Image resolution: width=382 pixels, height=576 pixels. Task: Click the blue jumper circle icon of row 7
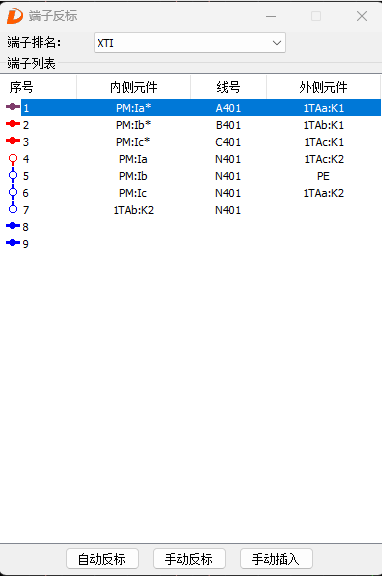pos(13,208)
